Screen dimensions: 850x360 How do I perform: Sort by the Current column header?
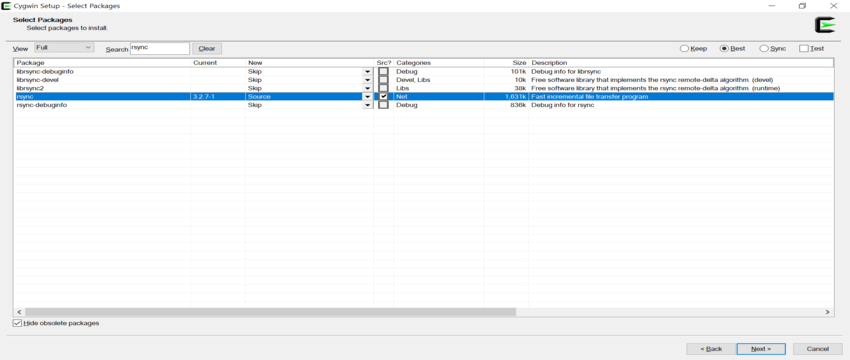(x=218, y=63)
